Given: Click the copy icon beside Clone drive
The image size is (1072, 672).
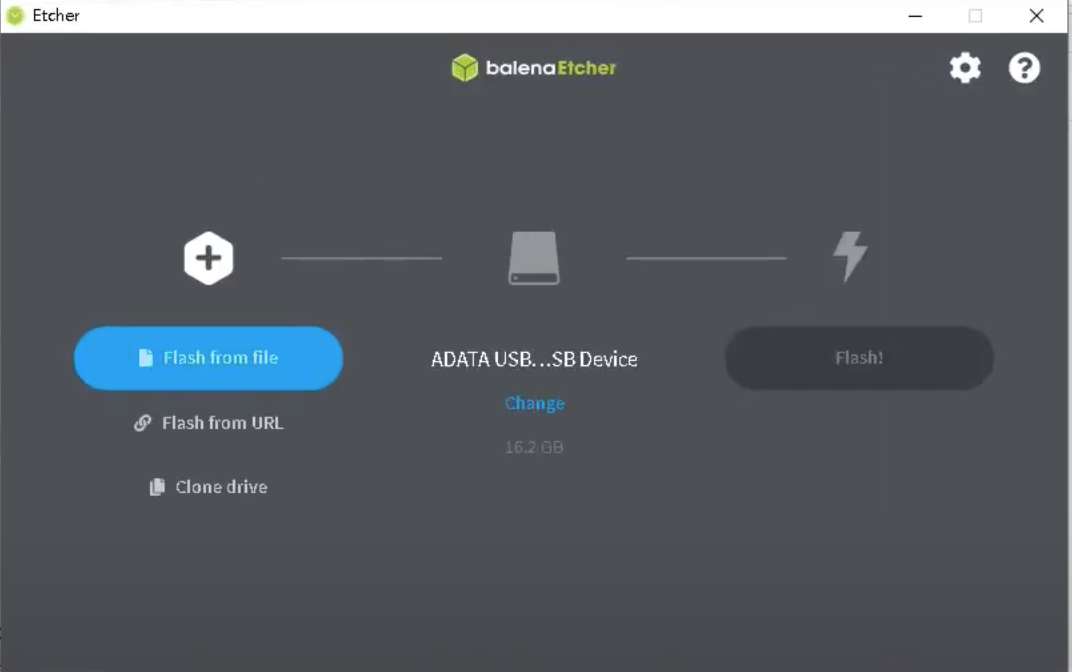Looking at the screenshot, I should click(x=157, y=487).
